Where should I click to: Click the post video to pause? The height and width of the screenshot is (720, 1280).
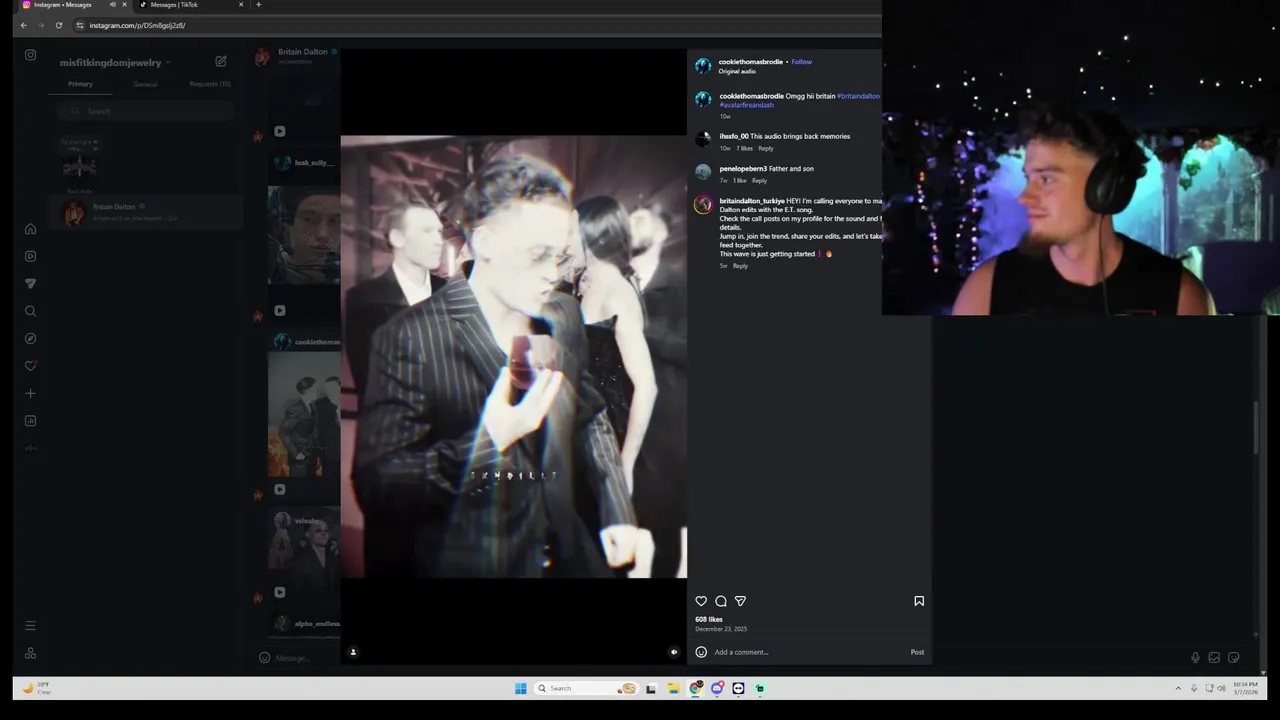pos(513,357)
